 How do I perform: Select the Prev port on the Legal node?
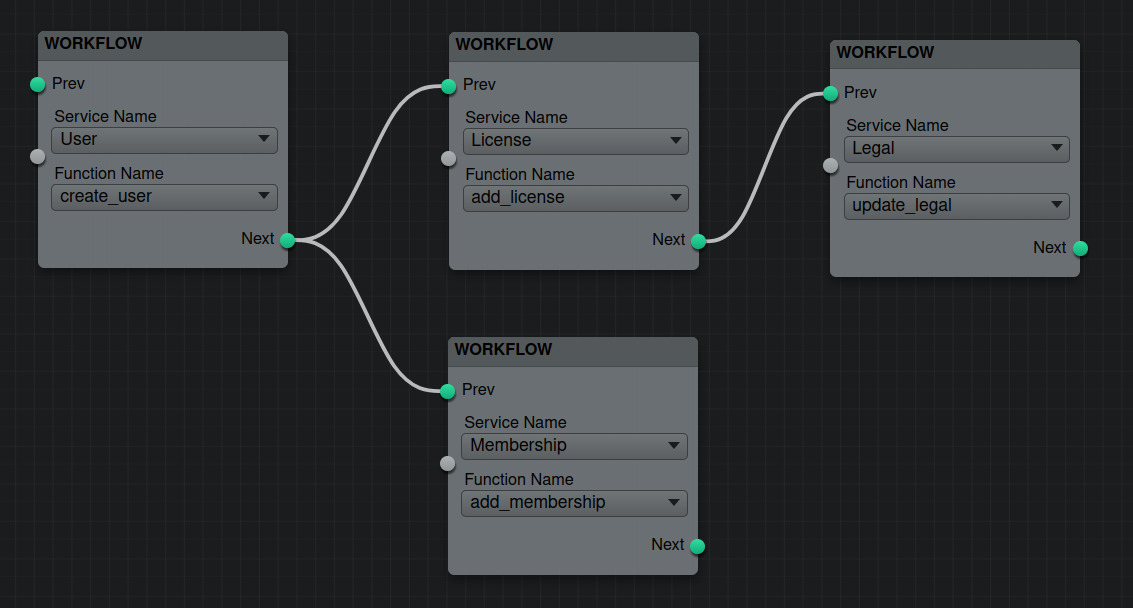point(830,94)
